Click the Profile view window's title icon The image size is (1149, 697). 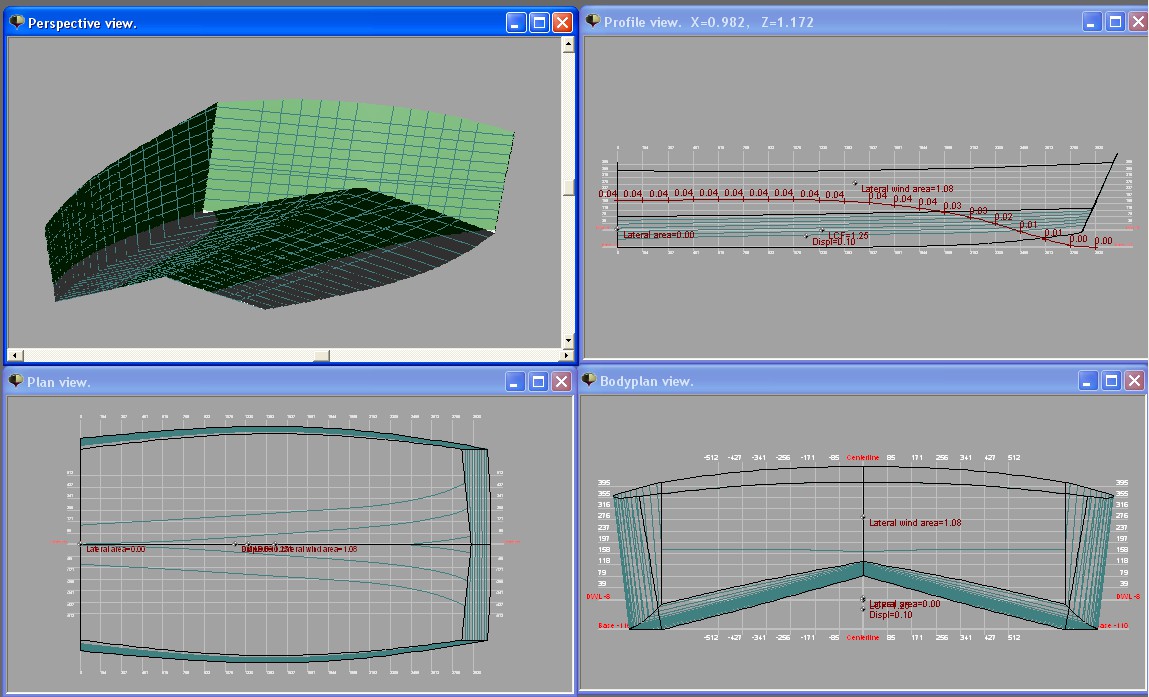(593, 21)
